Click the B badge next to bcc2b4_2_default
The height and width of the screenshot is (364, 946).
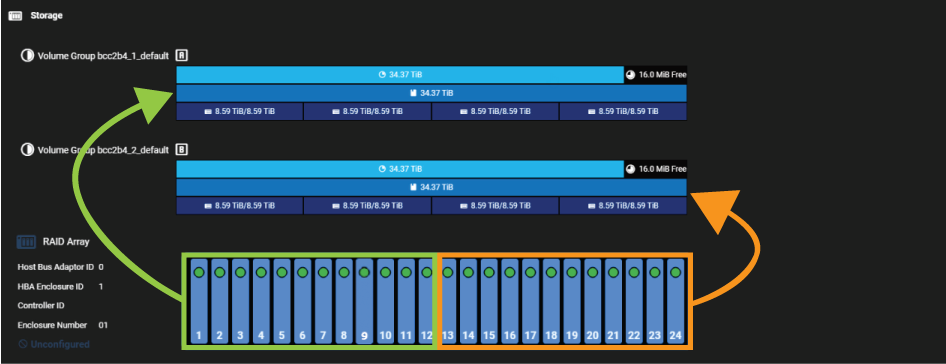(x=182, y=150)
